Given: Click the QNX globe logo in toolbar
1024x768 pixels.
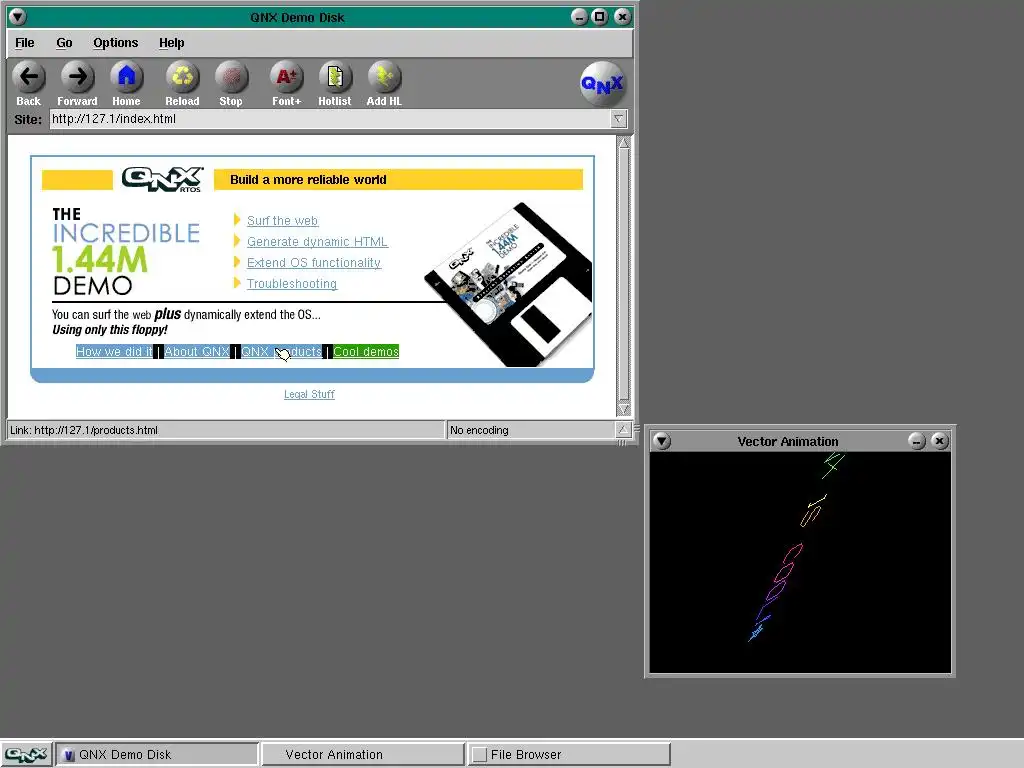Looking at the screenshot, I should coord(602,84).
